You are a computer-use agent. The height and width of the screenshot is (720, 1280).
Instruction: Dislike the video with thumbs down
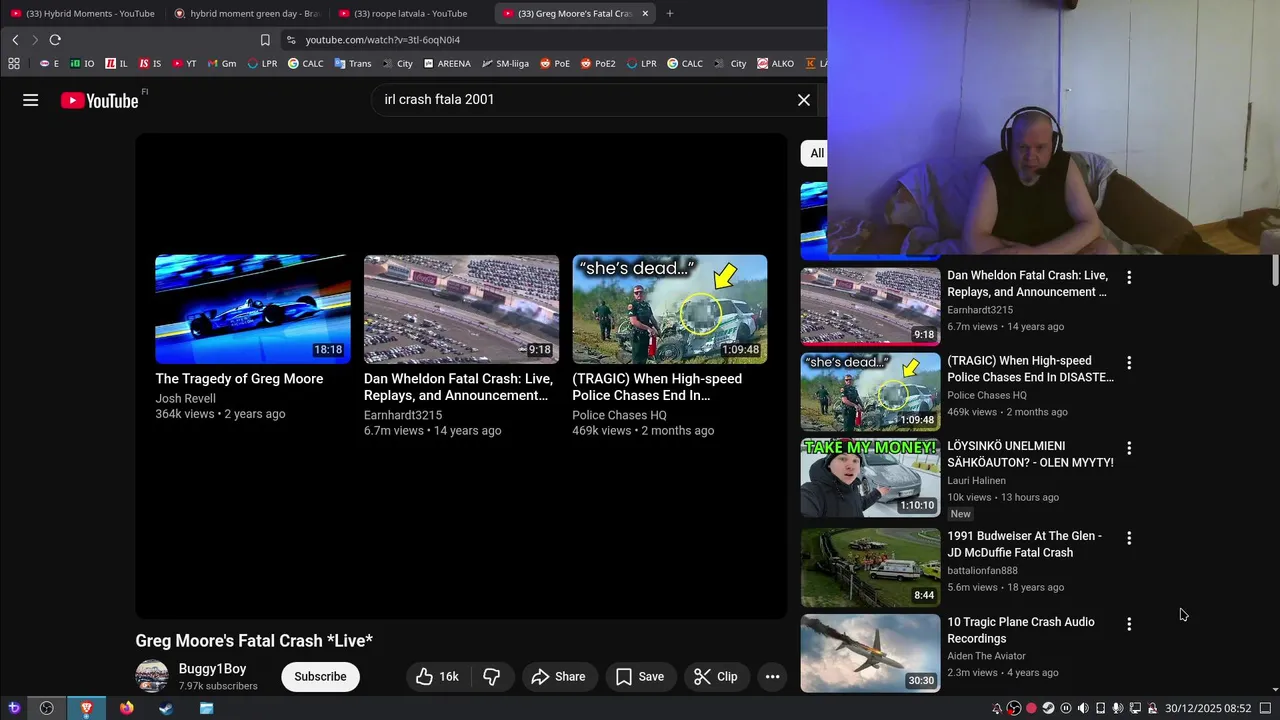click(491, 677)
